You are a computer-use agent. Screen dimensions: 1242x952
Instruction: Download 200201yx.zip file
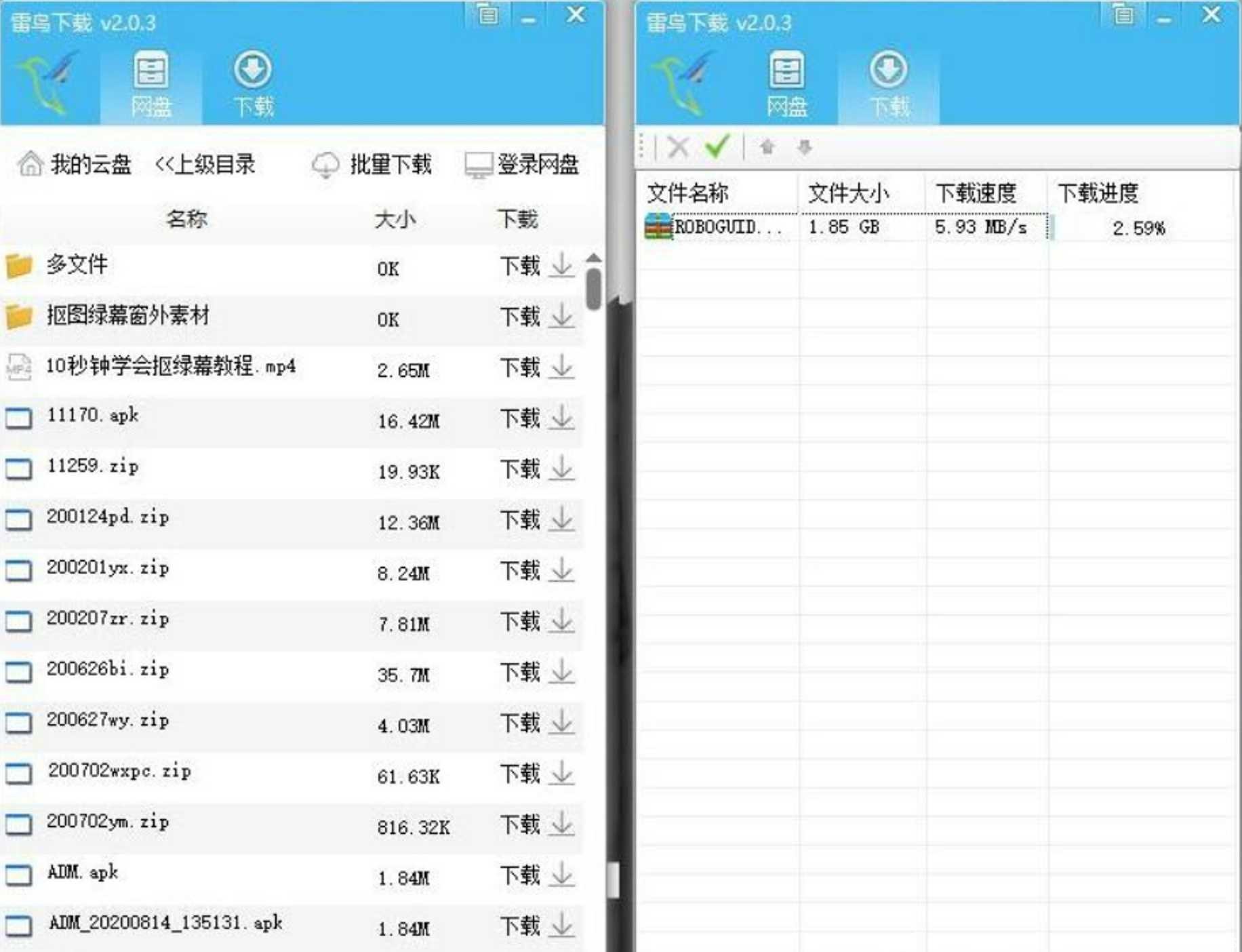coord(537,570)
